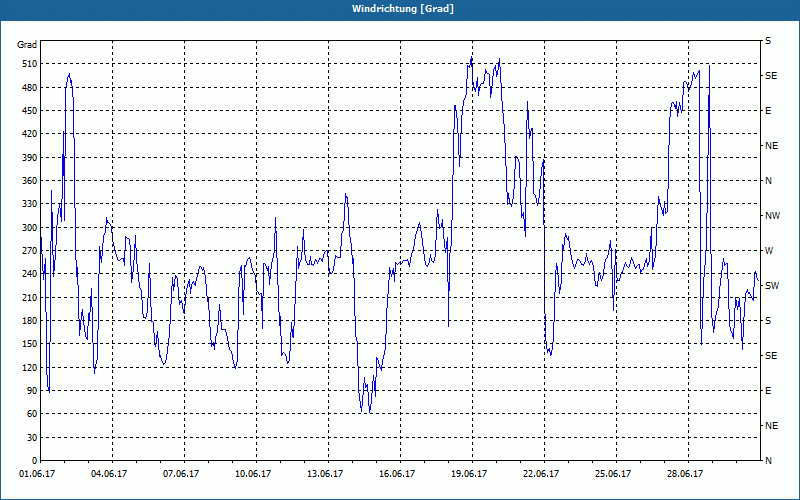This screenshot has height=500, width=800.
Task: Click the 180 y-axis value
Action: pos(30,321)
